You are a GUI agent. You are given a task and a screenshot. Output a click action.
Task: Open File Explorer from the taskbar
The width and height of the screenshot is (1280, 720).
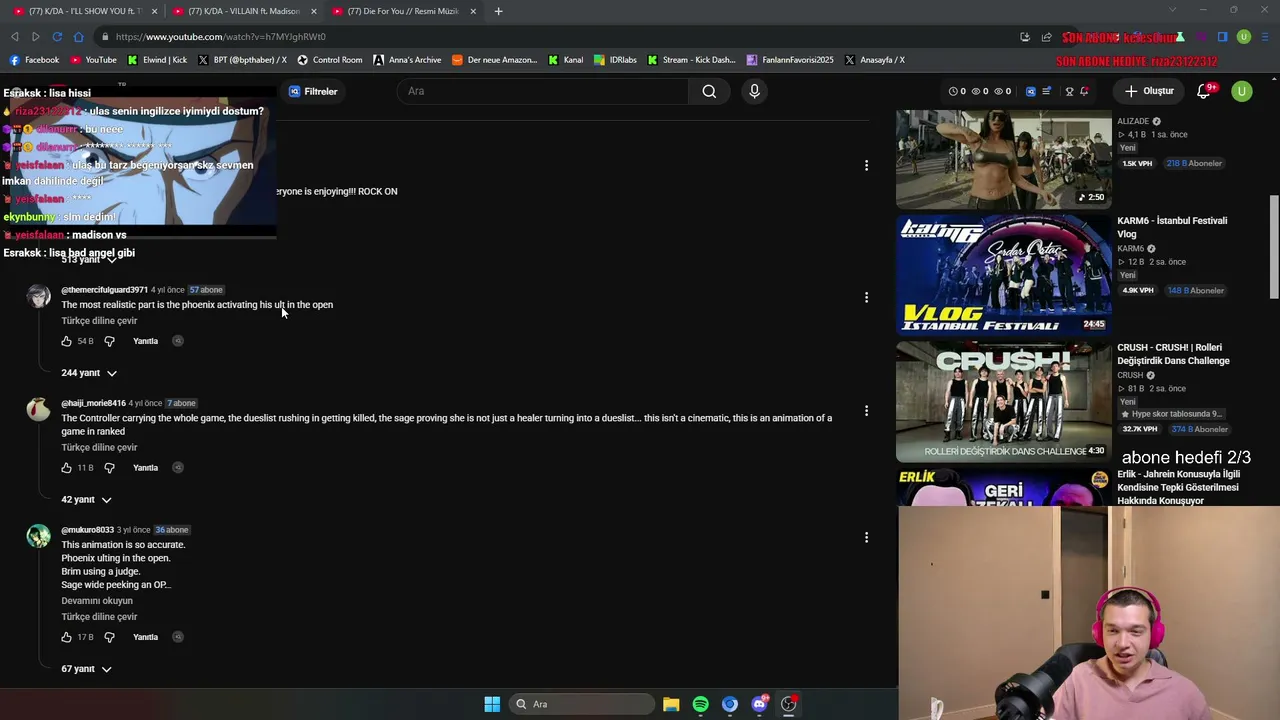coord(671,704)
